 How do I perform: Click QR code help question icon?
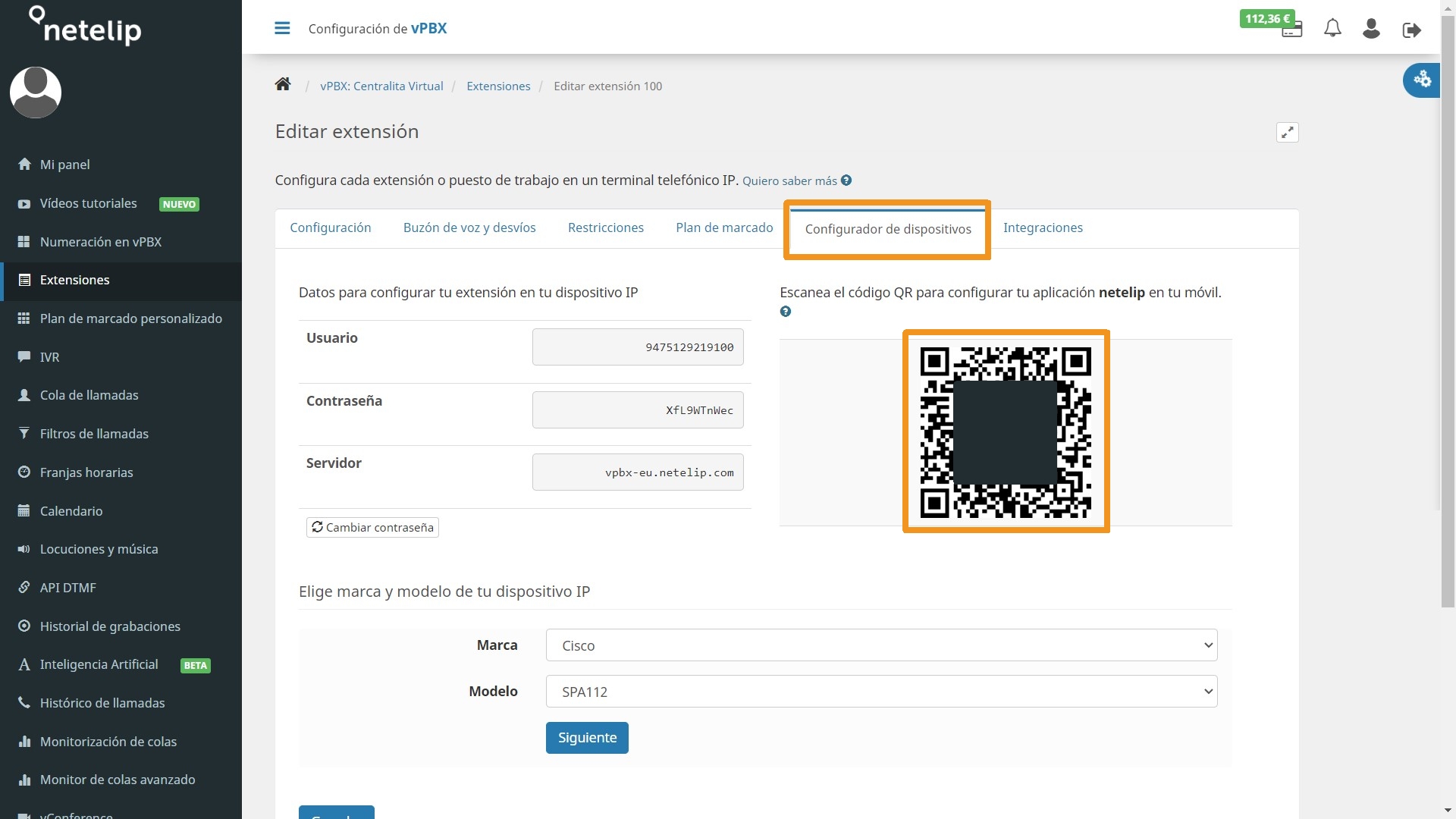point(786,312)
